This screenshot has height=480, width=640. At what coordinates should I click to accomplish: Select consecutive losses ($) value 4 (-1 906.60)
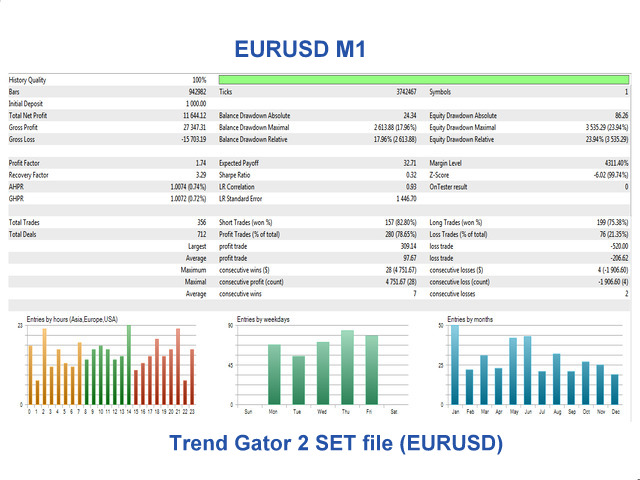pos(613,270)
